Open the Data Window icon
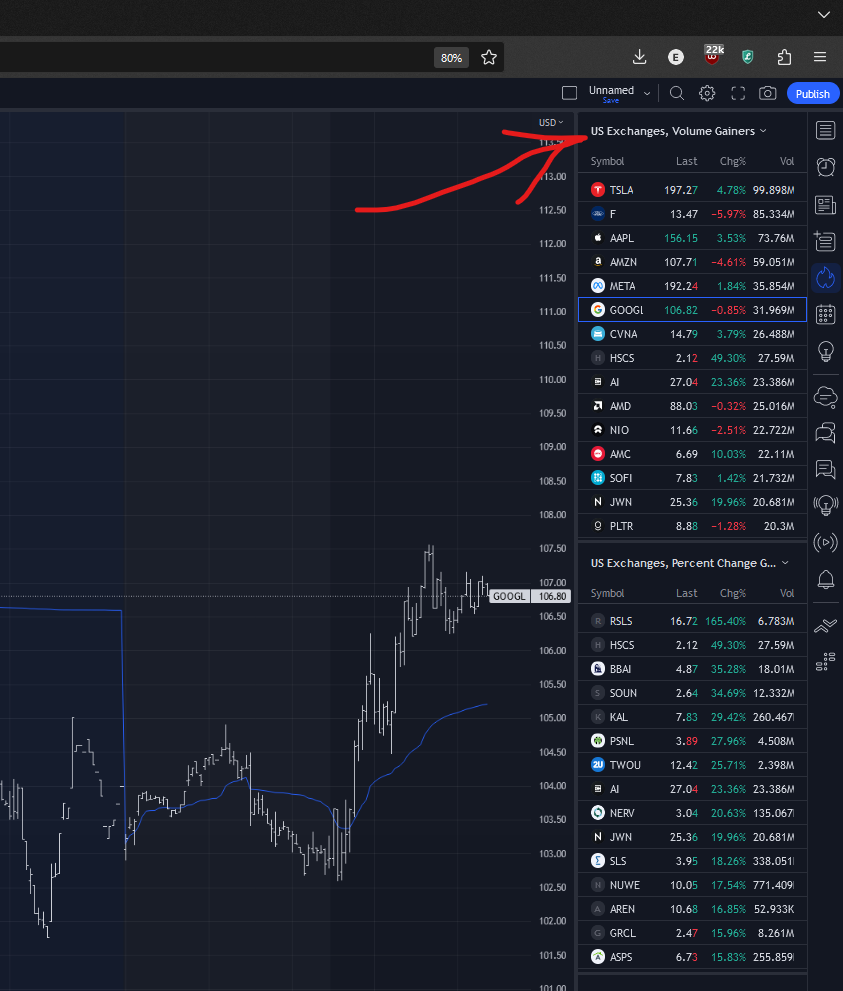Image resolution: width=843 pixels, height=991 pixels. click(825, 241)
